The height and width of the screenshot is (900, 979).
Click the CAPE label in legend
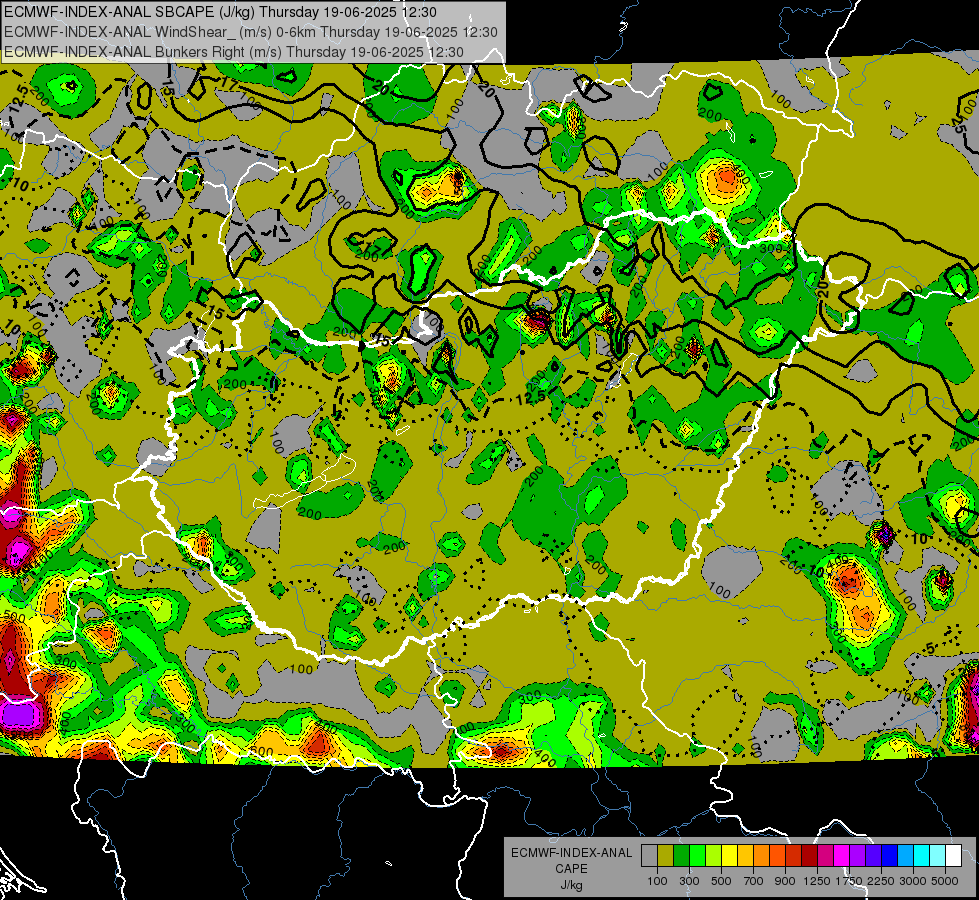point(571,869)
